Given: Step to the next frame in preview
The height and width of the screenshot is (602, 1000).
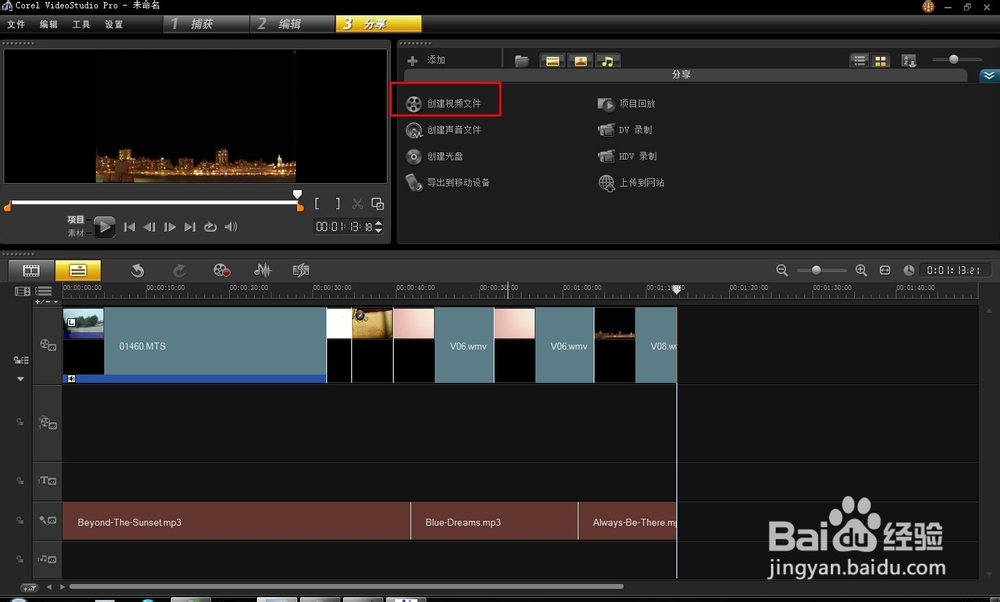Looking at the screenshot, I should coord(170,227).
